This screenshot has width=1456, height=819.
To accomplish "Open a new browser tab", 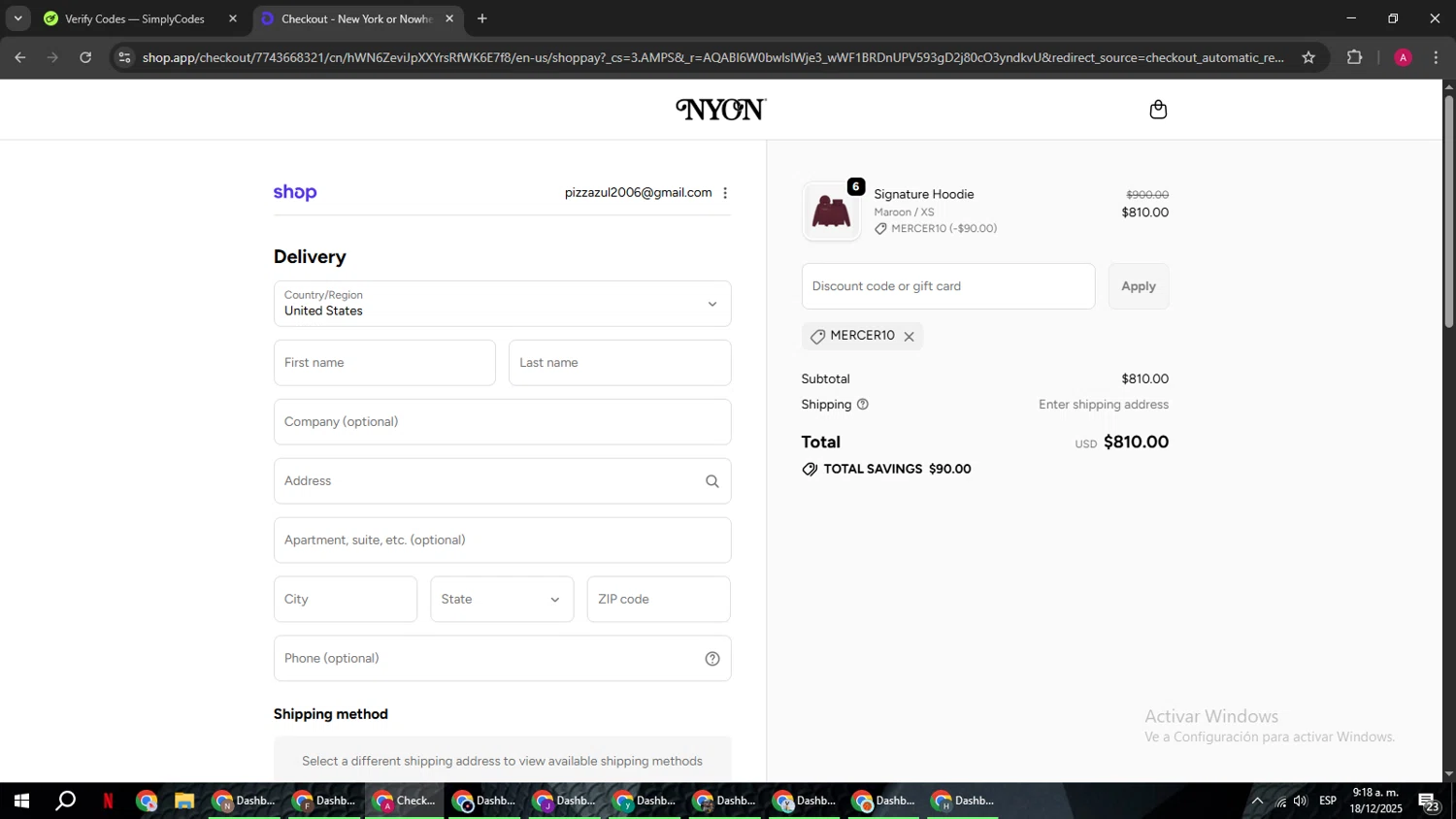I will point(482,18).
